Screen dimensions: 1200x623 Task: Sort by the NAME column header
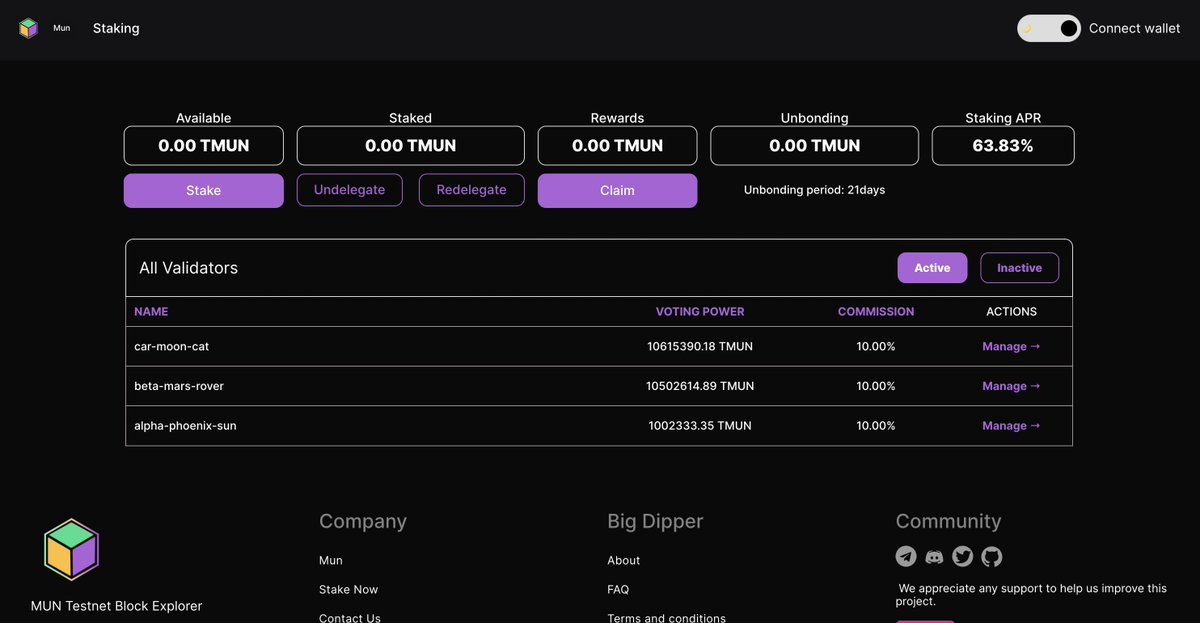[151, 312]
